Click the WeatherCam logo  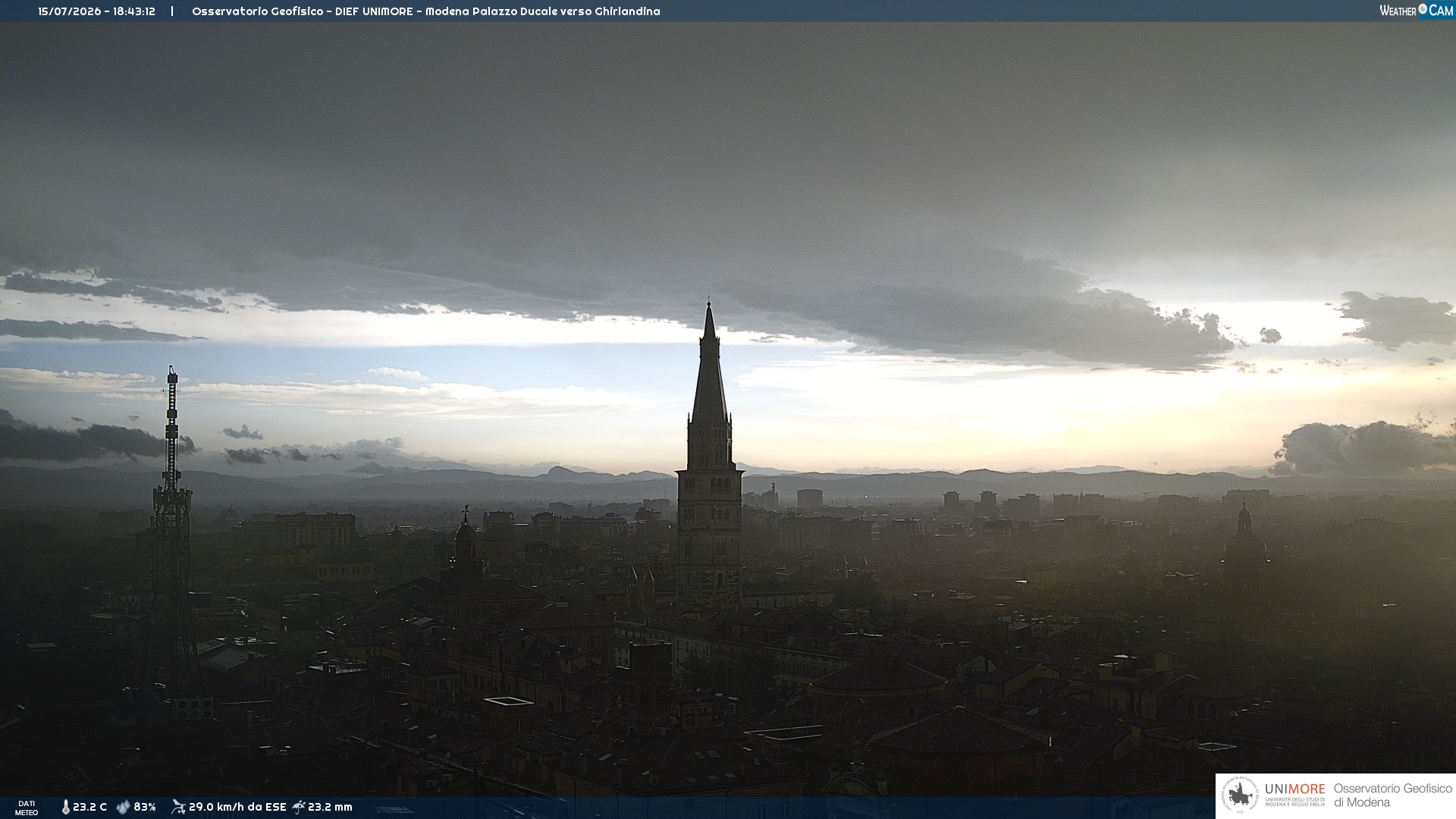pyautogui.click(x=1416, y=10)
